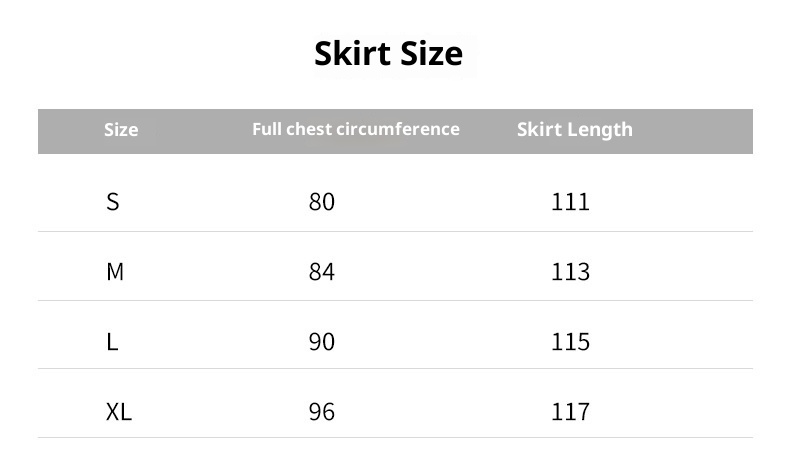Click the word "Full" in the header
This screenshot has height=466, width=790.
coord(267,129)
